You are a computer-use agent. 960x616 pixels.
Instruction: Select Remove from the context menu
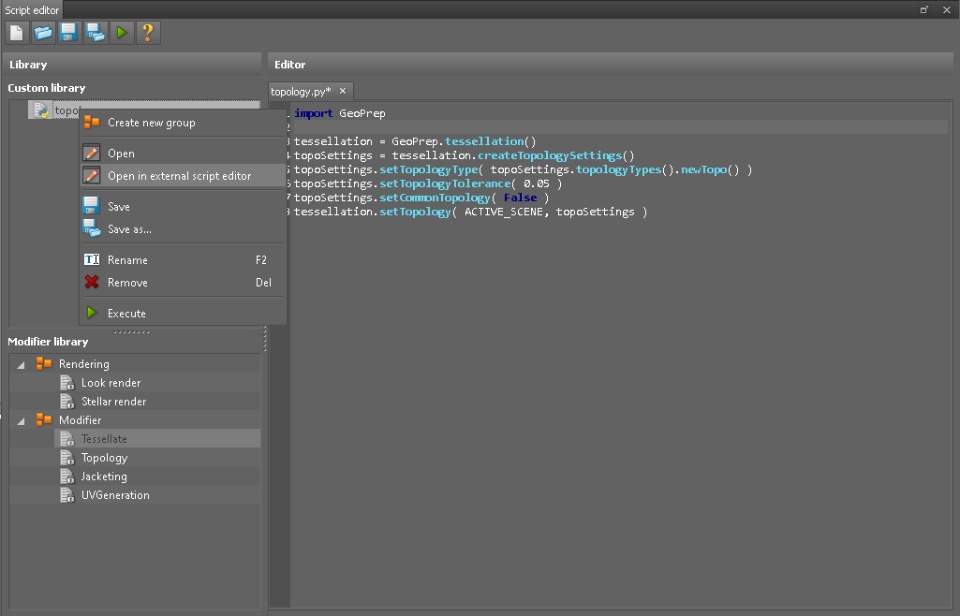[x=127, y=283]
